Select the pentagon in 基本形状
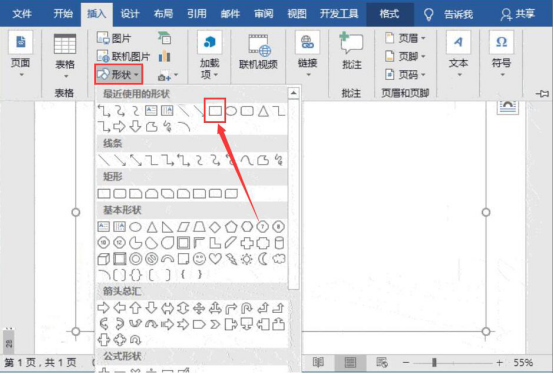 231,227
